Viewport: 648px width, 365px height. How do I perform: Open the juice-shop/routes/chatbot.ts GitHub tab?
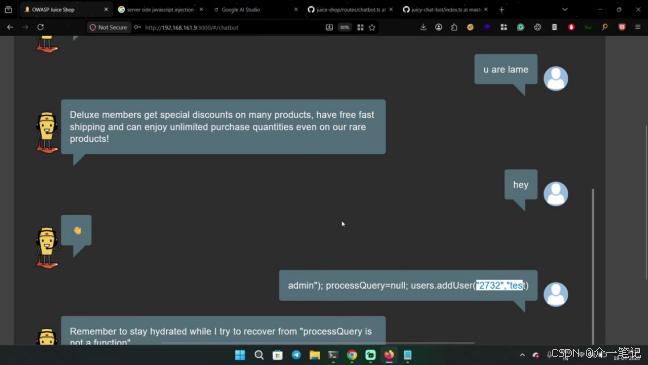[x=350, y=9]
